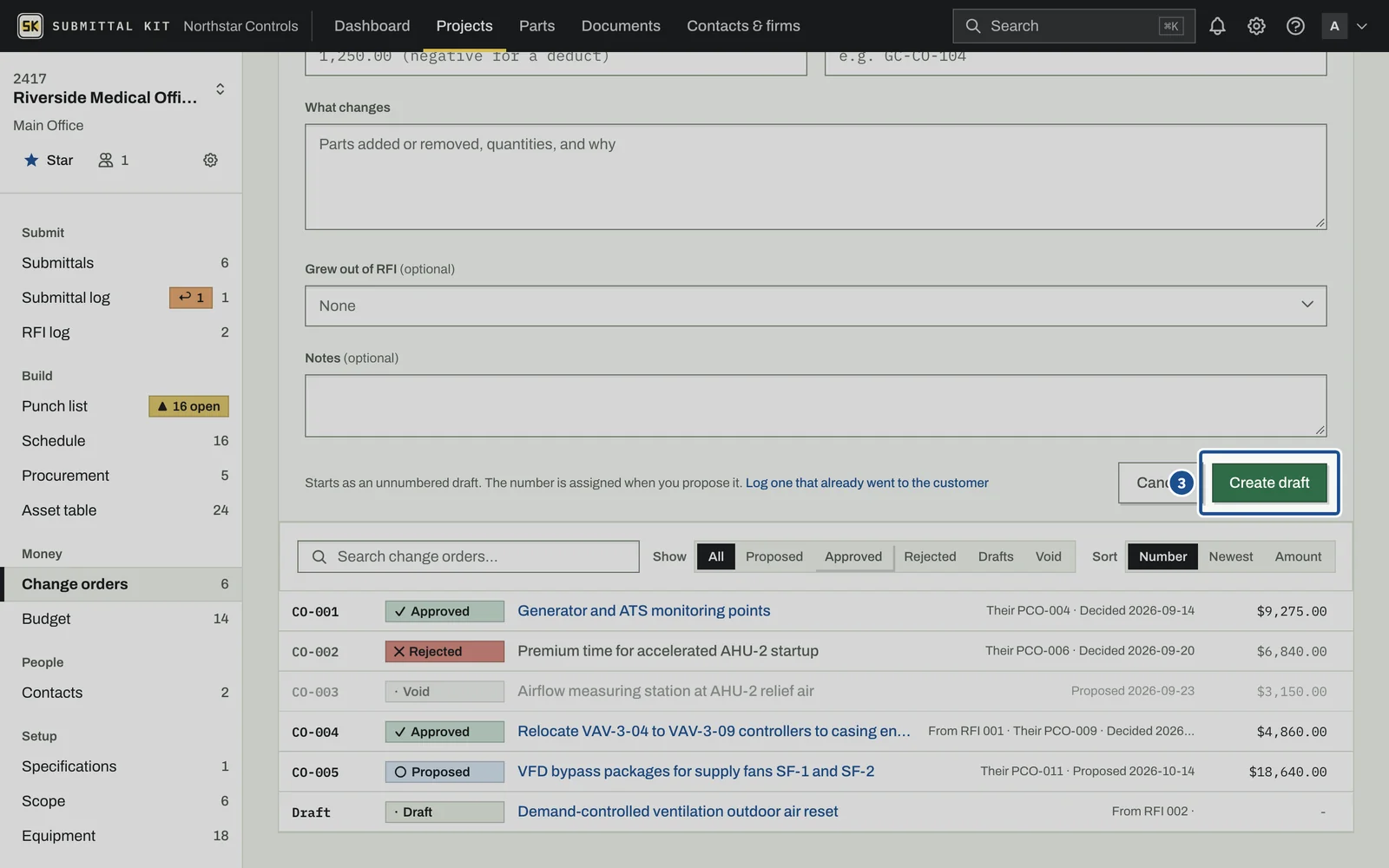Open VFD bypass packages change order

(x=695, y=772)
